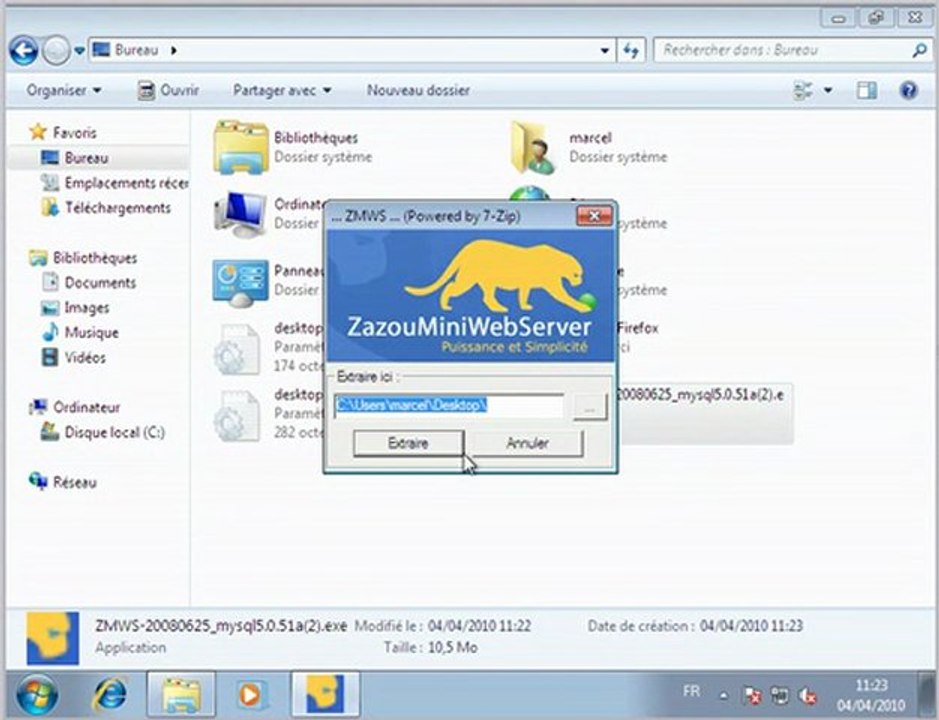Expand the address bar history dropdown
The width and height of the screenshot is (939, 720).
605,51
